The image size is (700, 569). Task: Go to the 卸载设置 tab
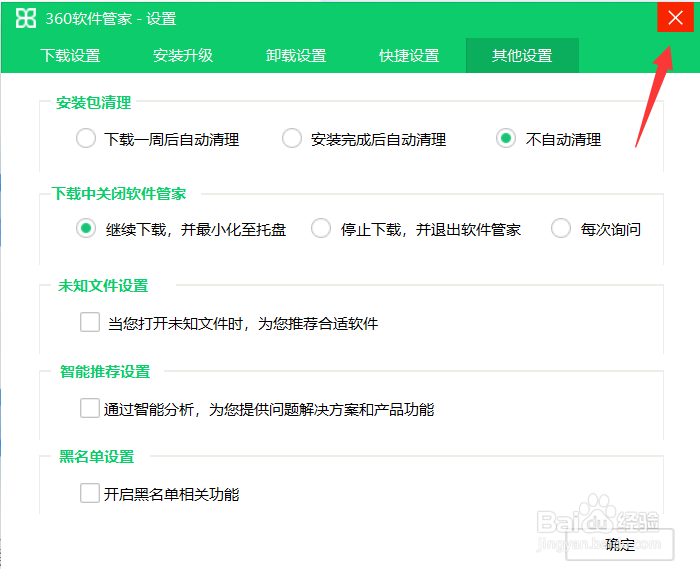(296, 56)
